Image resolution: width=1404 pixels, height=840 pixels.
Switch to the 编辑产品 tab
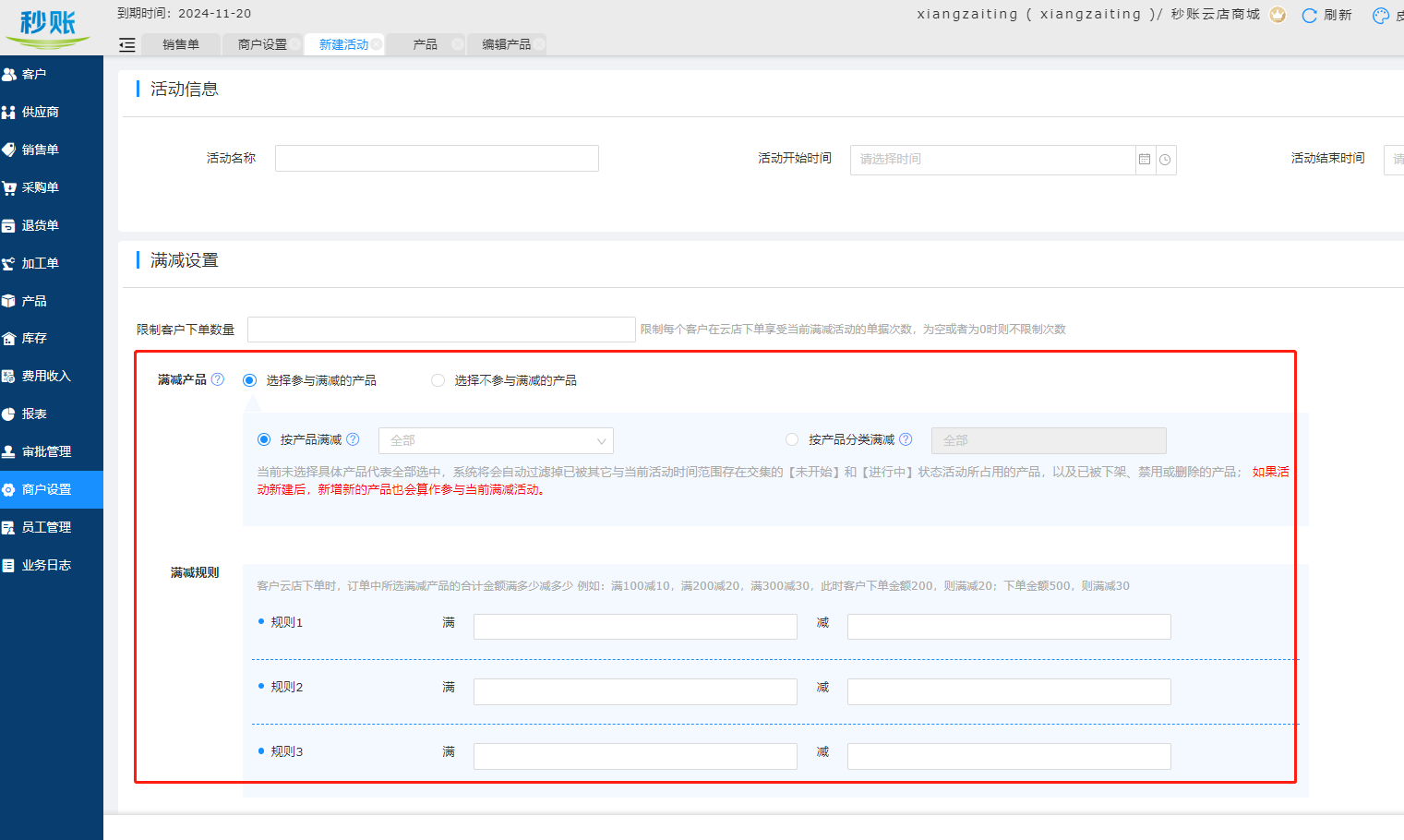coord(506,44)
